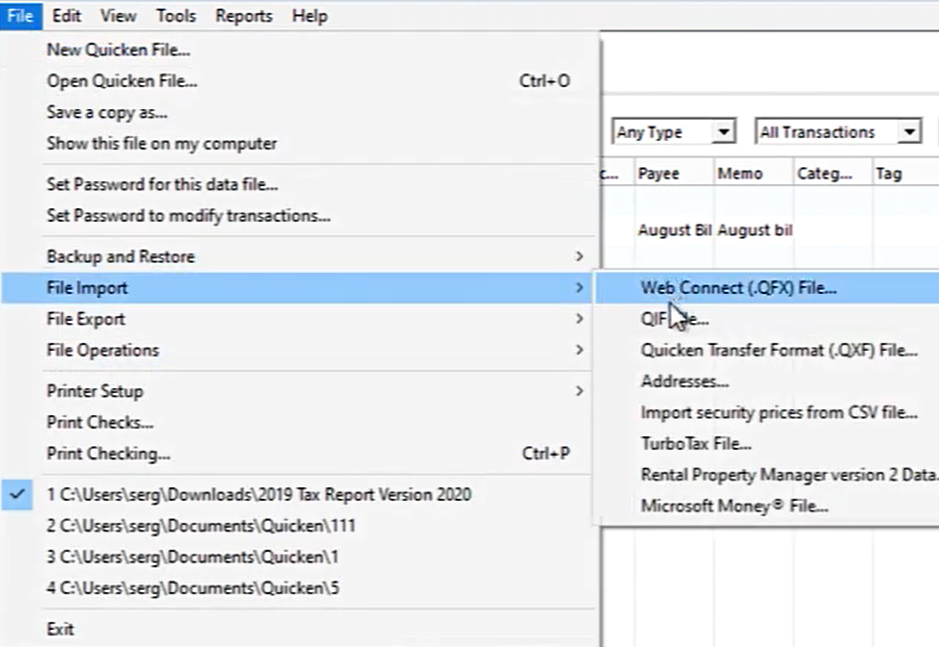Choose Set Password for this data file...
Screen dimensions: 939x647
click(298, 184)
